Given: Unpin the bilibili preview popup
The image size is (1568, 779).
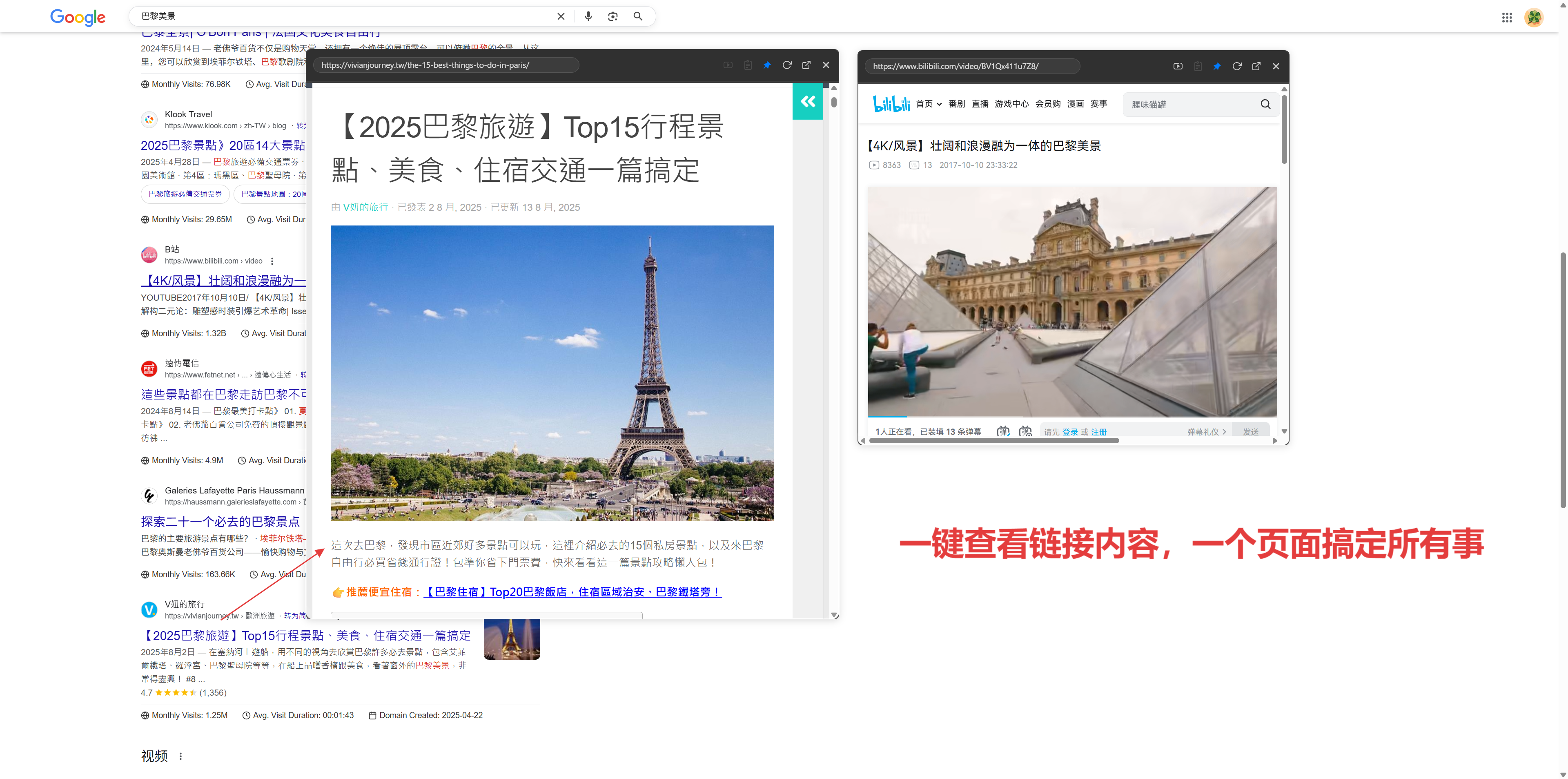Looking at the screenshot, I should (x=1216, y=67).
